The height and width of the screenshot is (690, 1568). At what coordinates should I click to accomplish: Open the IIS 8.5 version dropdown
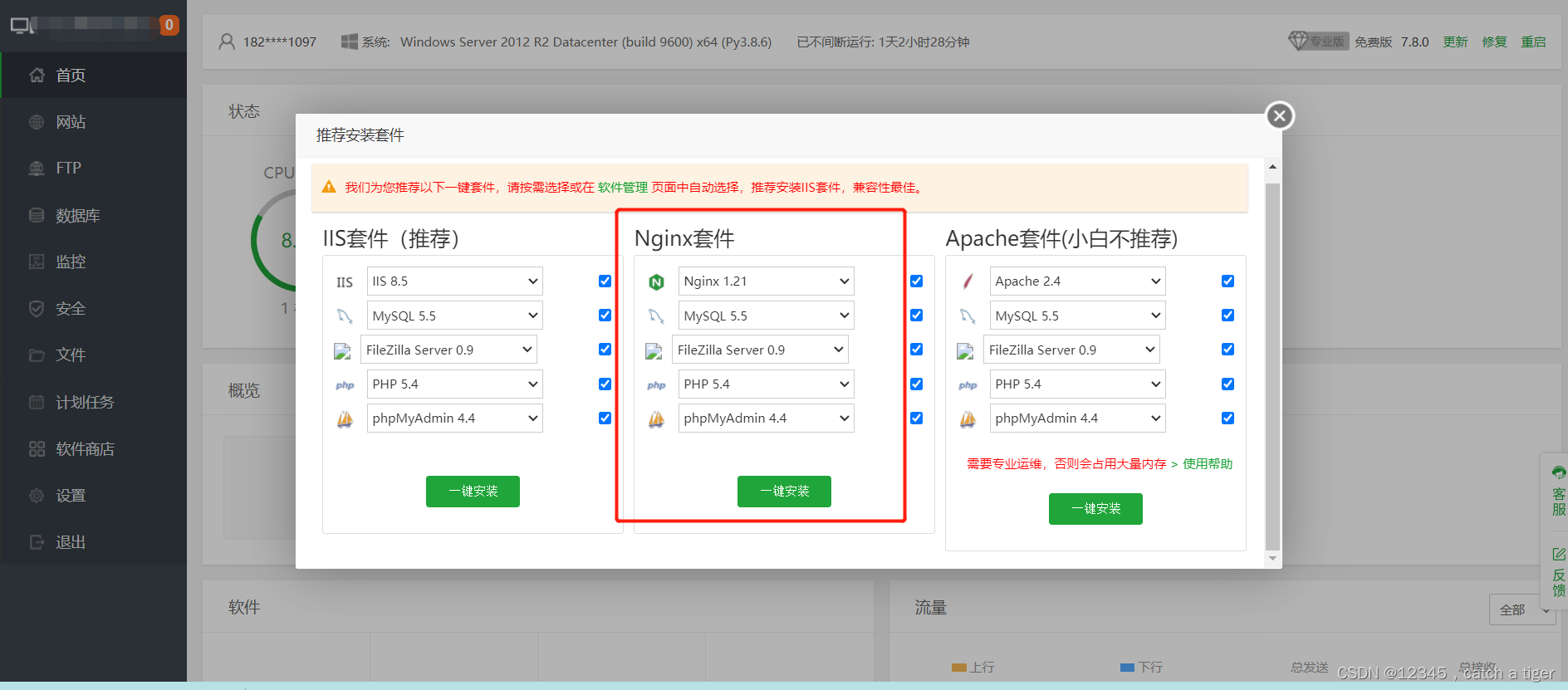[455, 281]
